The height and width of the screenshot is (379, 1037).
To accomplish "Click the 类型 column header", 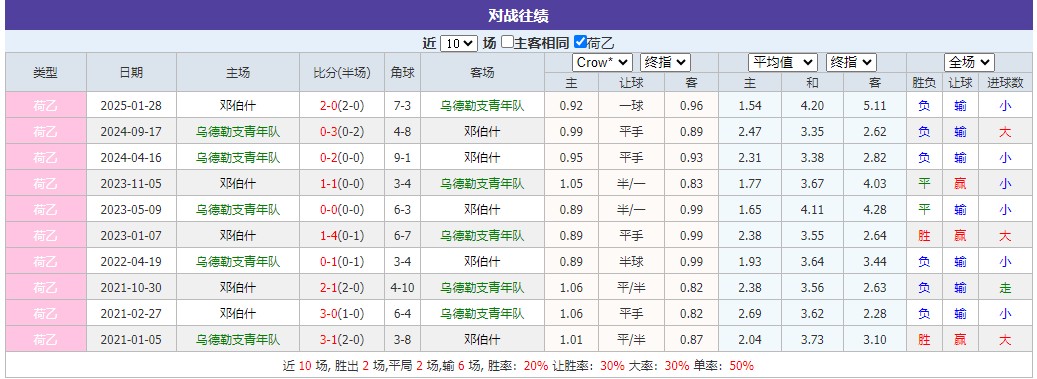I will 46,73.
